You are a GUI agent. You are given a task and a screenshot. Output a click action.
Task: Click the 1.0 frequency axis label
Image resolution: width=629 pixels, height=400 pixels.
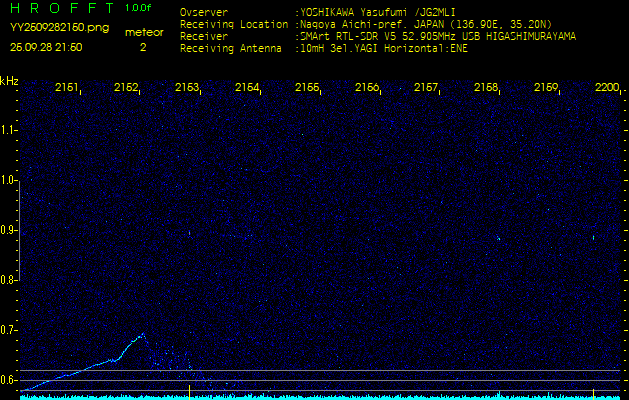[9, 180]
